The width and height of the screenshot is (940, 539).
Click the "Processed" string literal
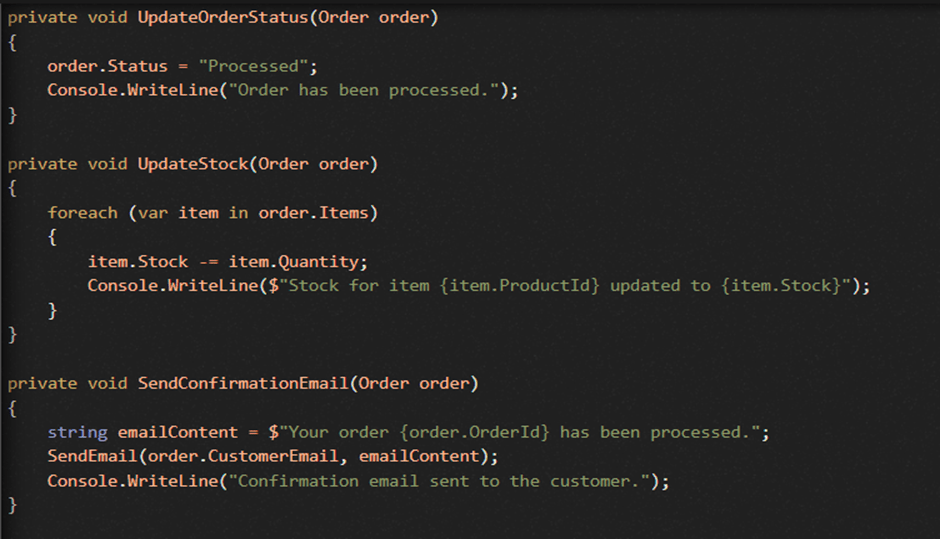pyautogui.click(x=254, y=66)
